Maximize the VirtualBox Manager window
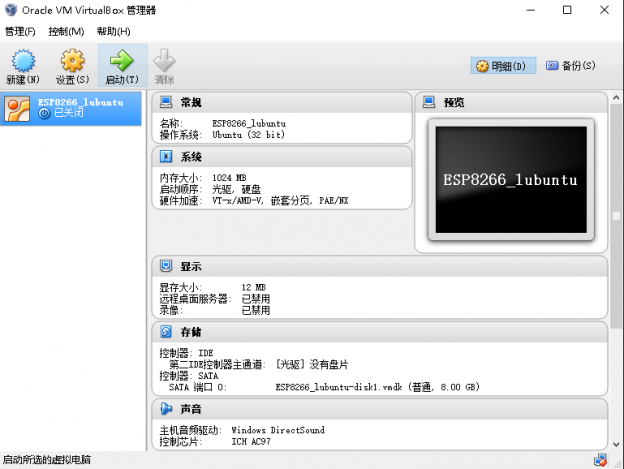Viewport: 624px width, 469px height. pos(567,10)
